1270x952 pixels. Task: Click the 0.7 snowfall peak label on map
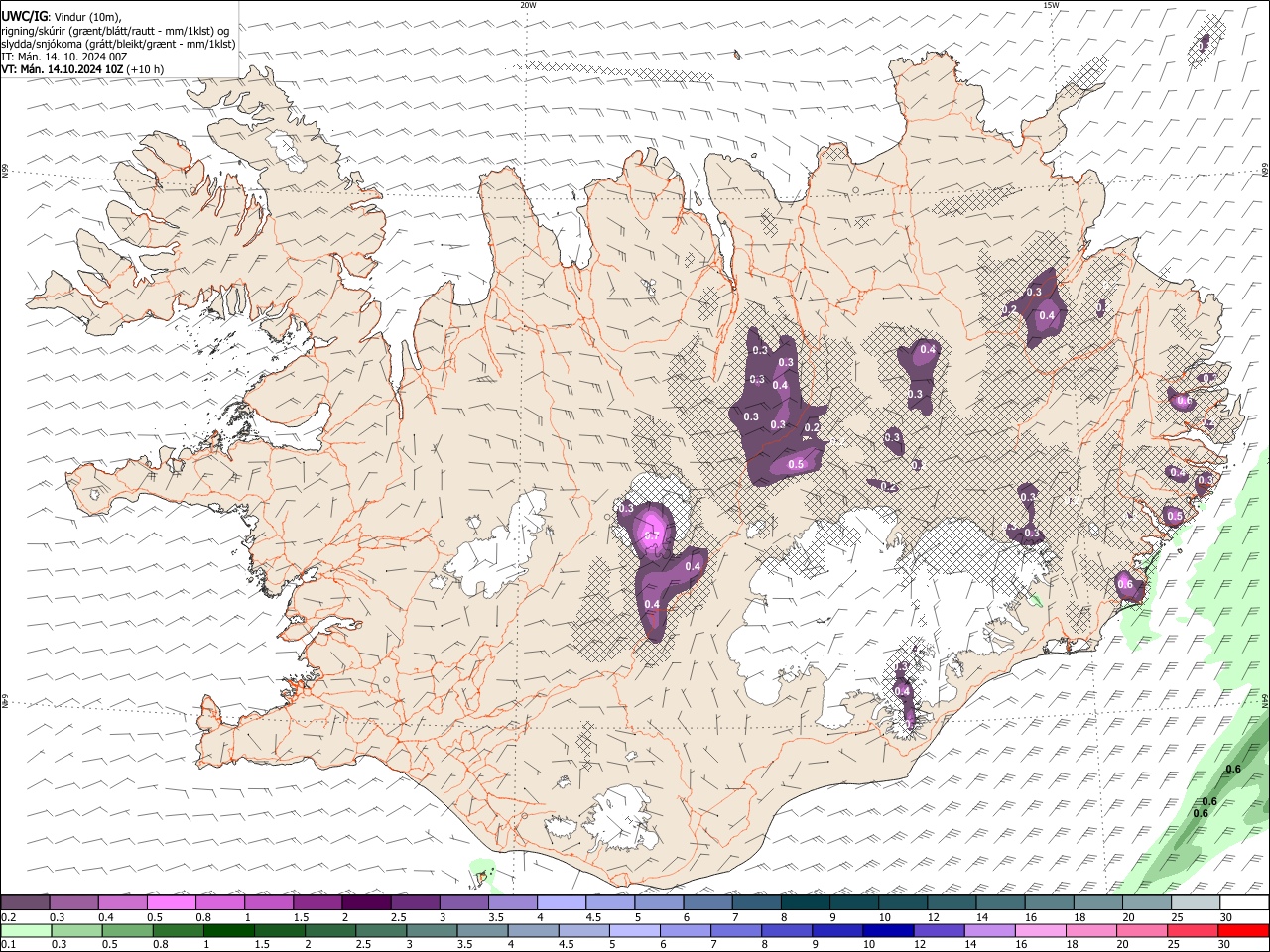click(x=652, y=535)
